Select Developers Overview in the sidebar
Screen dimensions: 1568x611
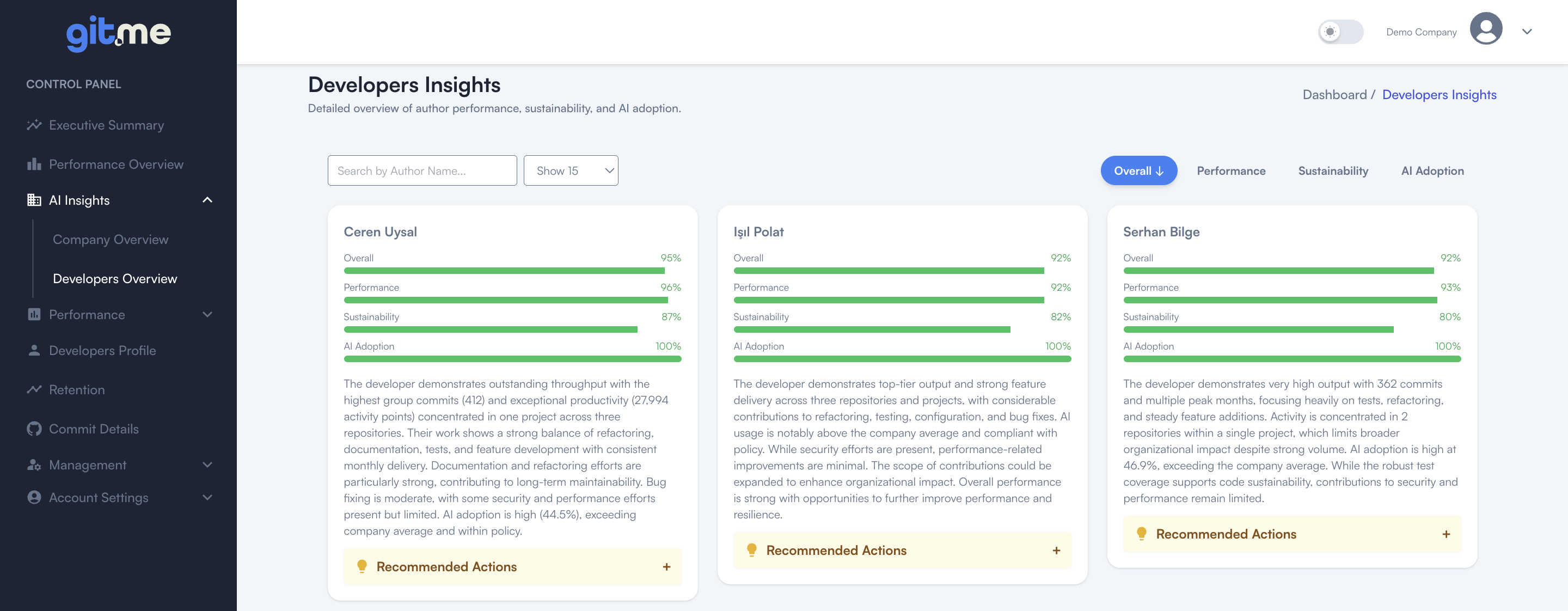click(114, 278)
